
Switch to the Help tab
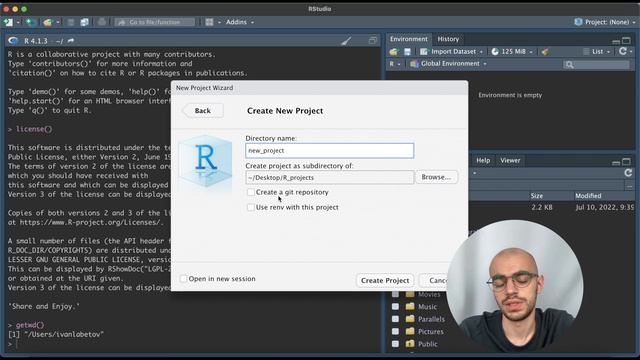point(483,160)
